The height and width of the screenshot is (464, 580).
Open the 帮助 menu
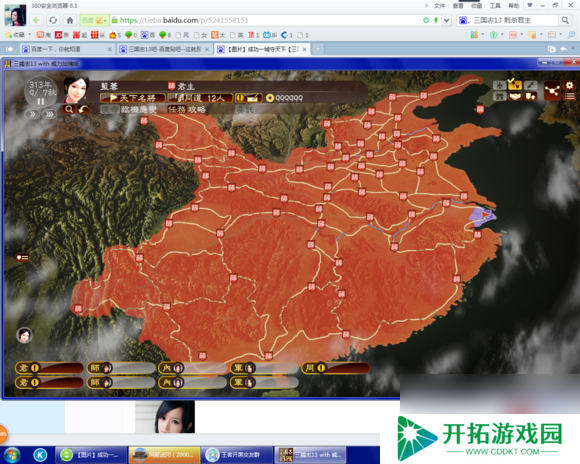click(x=513, y=6)
